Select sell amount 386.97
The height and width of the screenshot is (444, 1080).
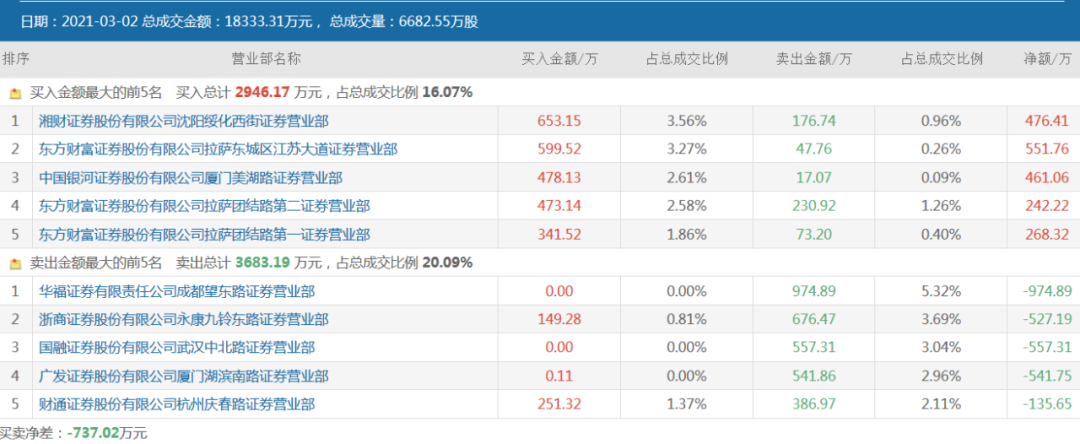[x=814, y=405]
